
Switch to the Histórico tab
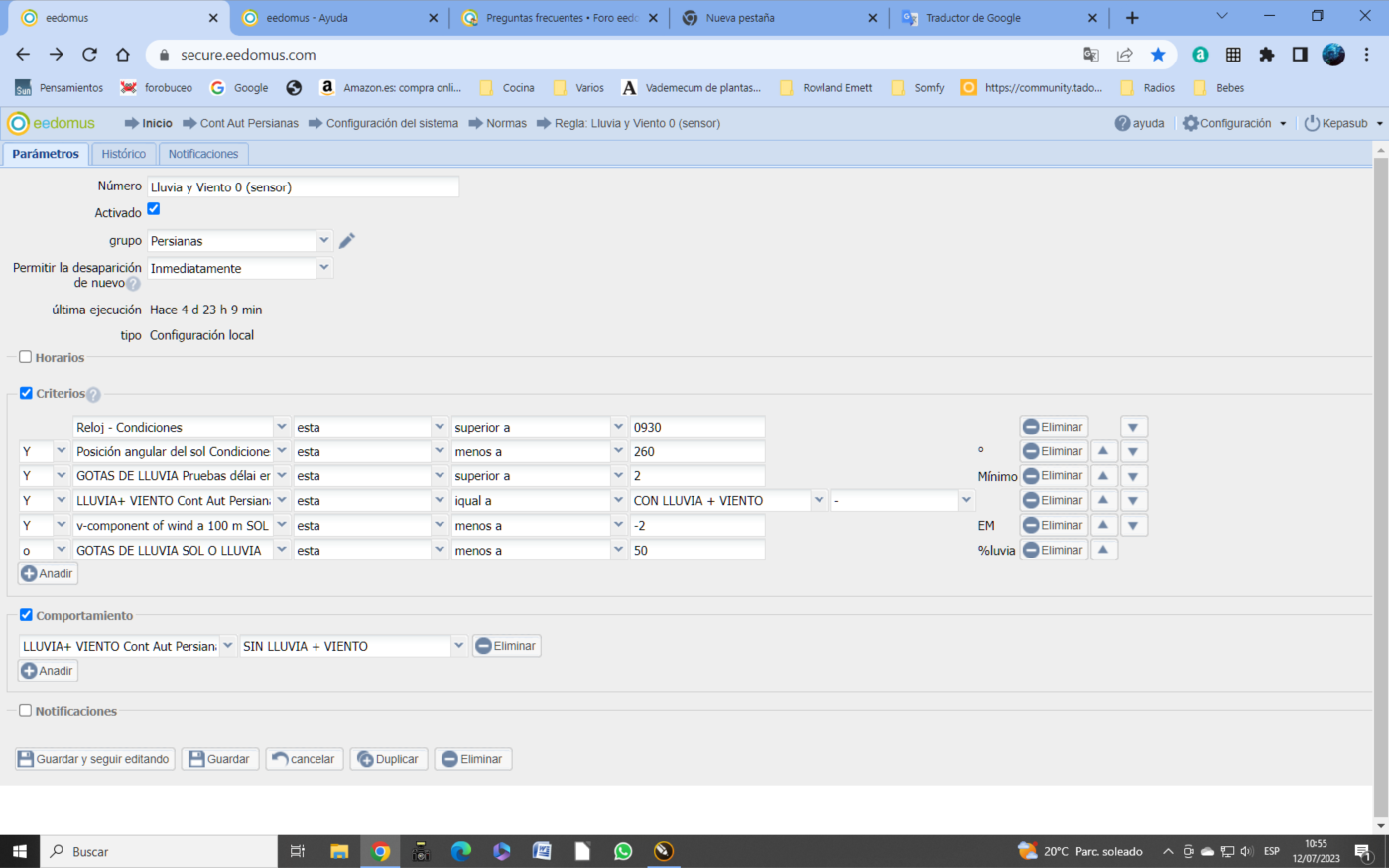click(124, 154)
